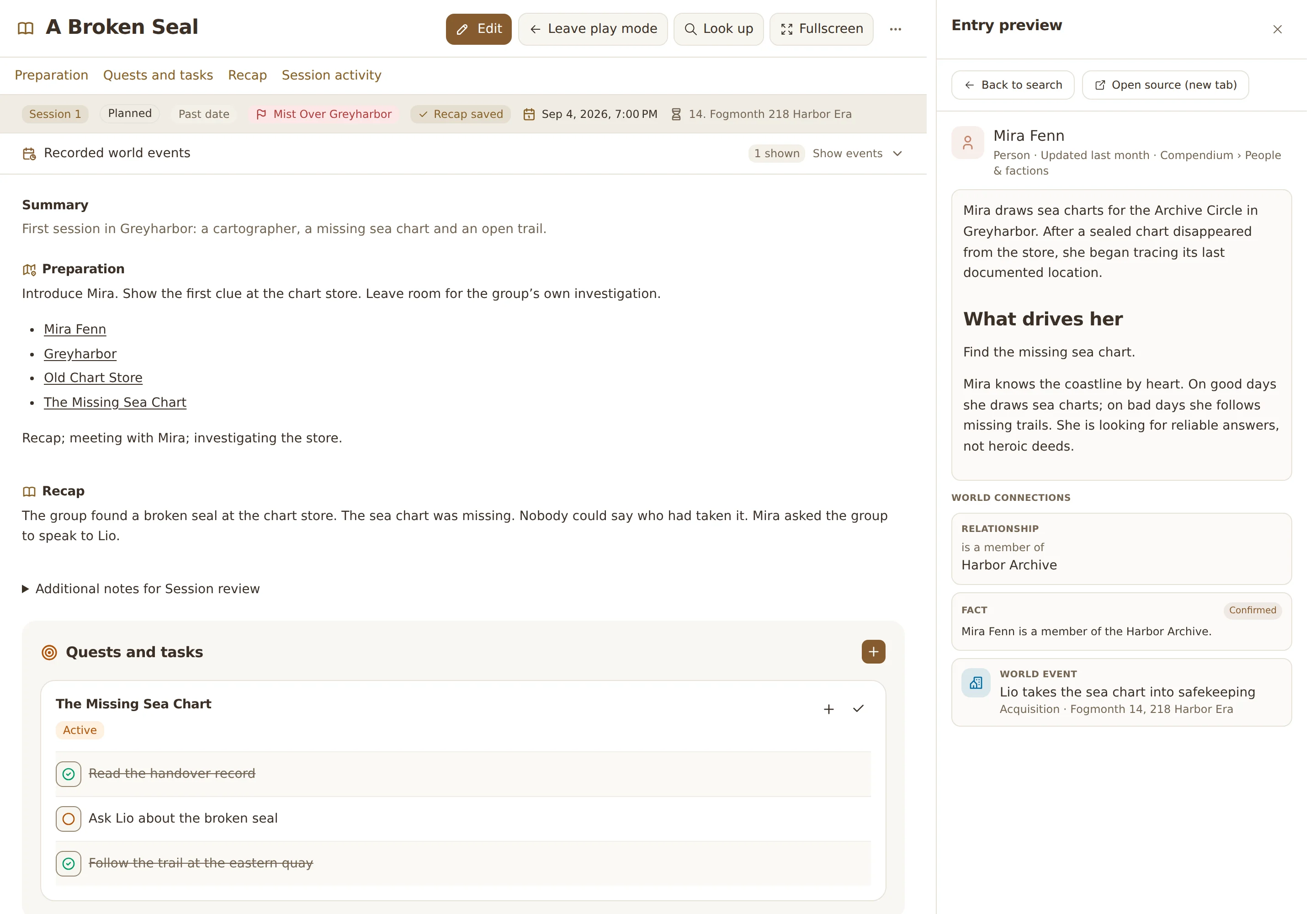Expand Additional notes for Session review
Screen dimensions: 1316x914
141,589
